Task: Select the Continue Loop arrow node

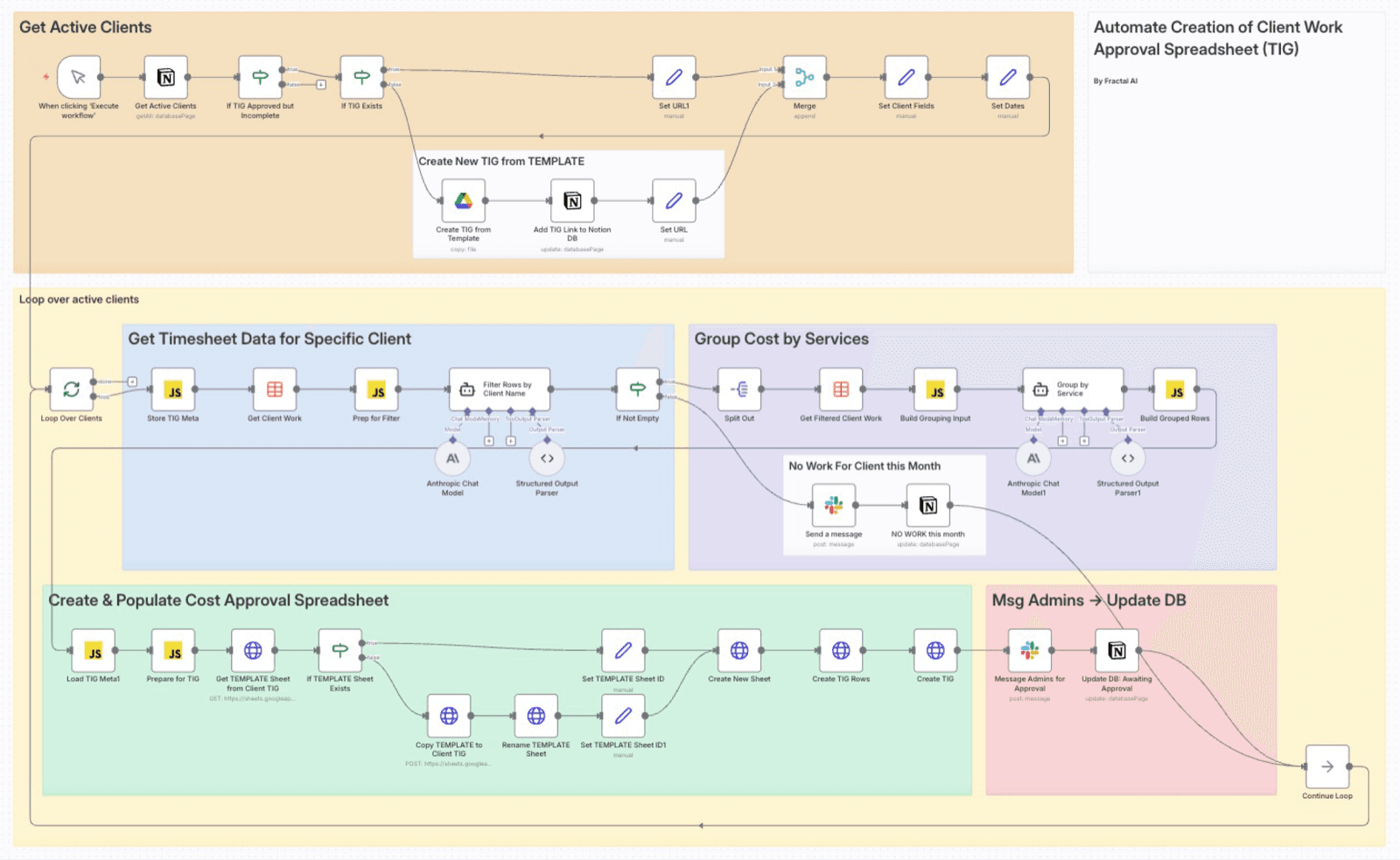Action: click(1327, 766)
